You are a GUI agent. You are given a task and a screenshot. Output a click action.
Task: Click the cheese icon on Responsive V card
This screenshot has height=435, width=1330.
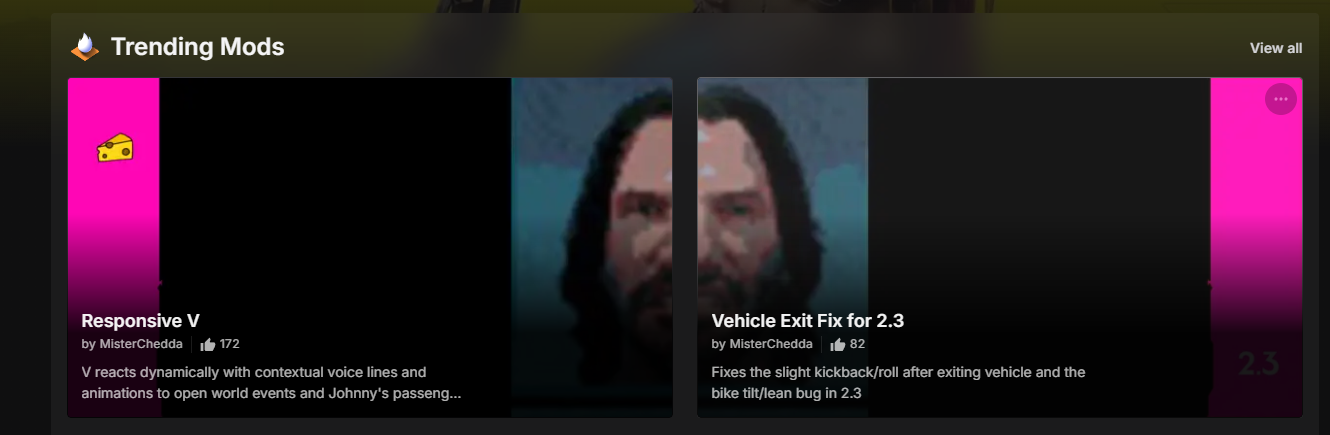pyautogui.click(x=115, y=148)
